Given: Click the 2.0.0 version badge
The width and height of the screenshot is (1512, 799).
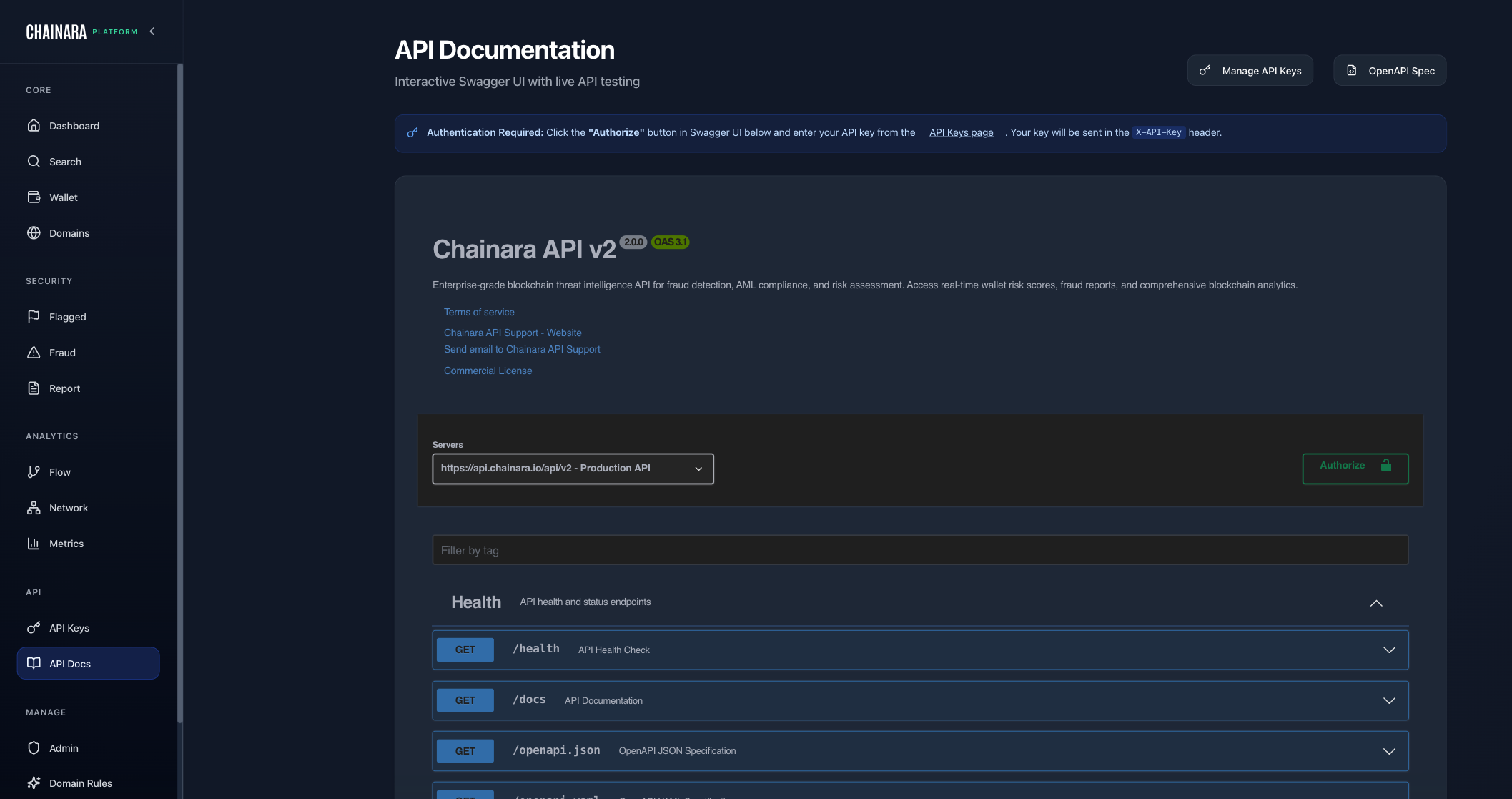Looking at the screenshot, I should point(633,242).
